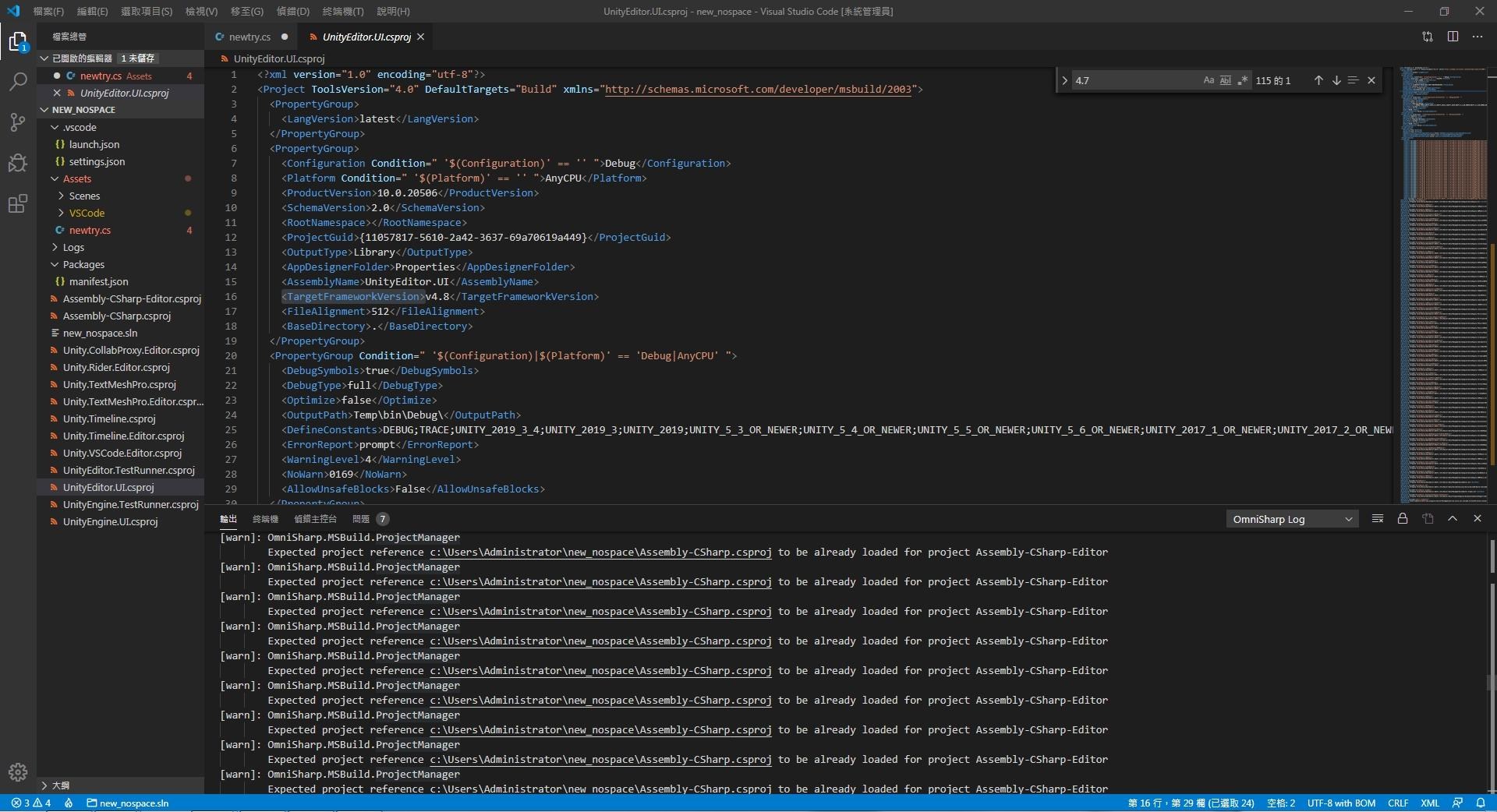Toggle Use Regular Expression in find
Screen dimensions: 1497x812
1243,80
